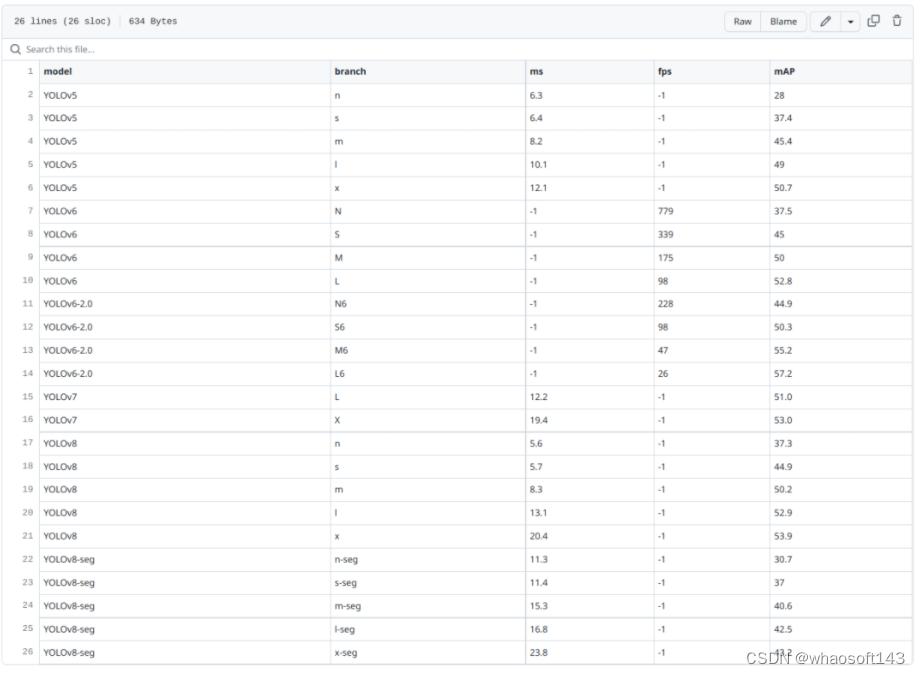Click fps value 26
This screenshot has width=920, height=674.
(x=662, y=374)
